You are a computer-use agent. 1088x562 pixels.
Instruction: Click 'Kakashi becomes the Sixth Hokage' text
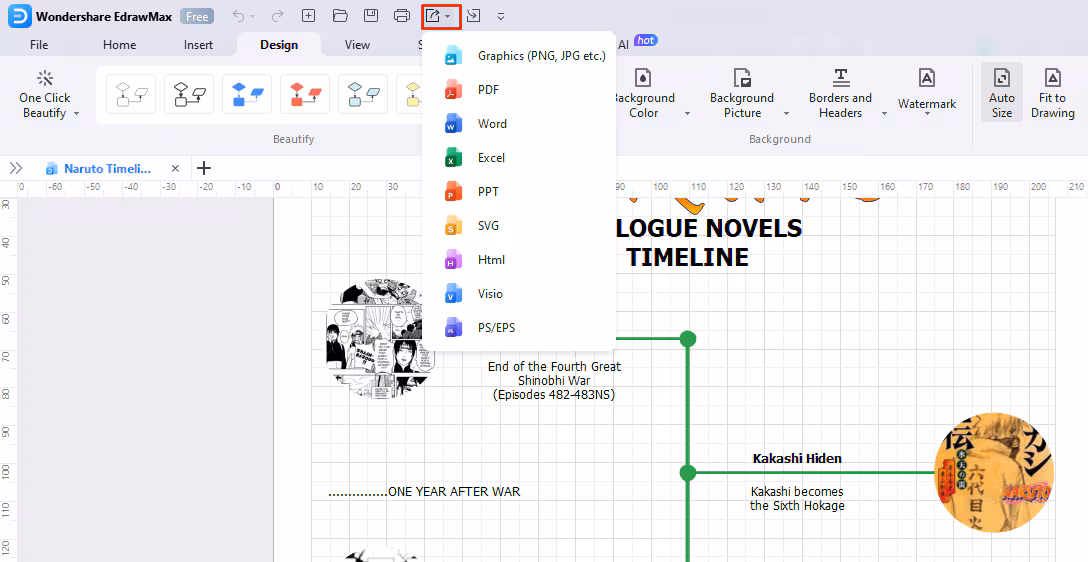point(797,499)
